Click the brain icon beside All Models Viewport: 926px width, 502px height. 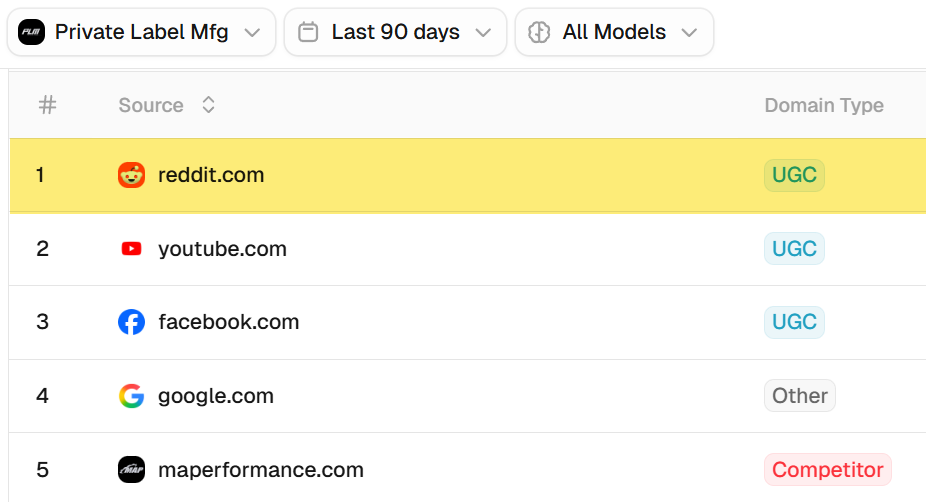(x=540, y=32)
